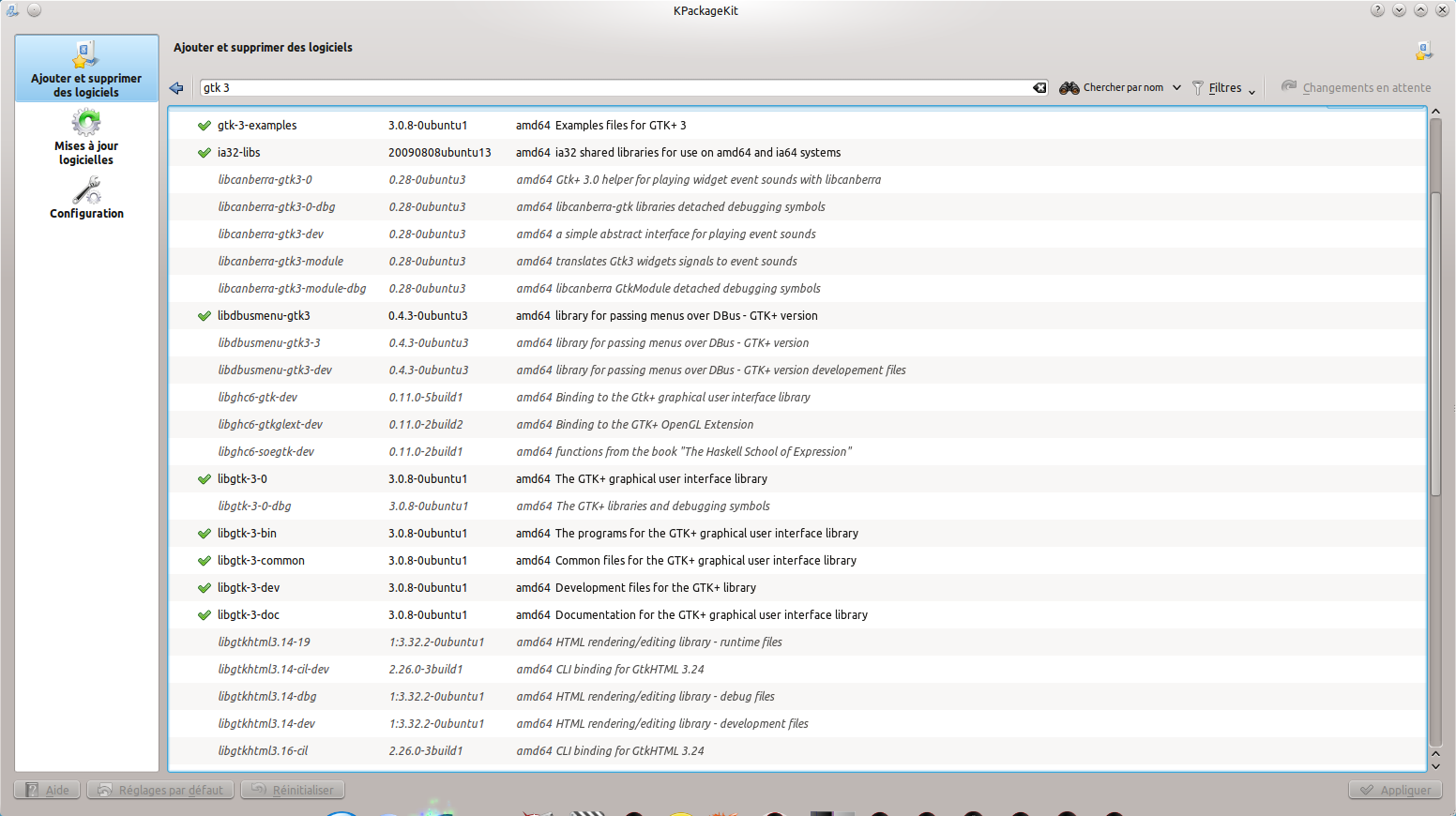This screenshot has height=816, width=1456.
Task: Open the Filtres dropdown menu
Action: pos(1224,88)
